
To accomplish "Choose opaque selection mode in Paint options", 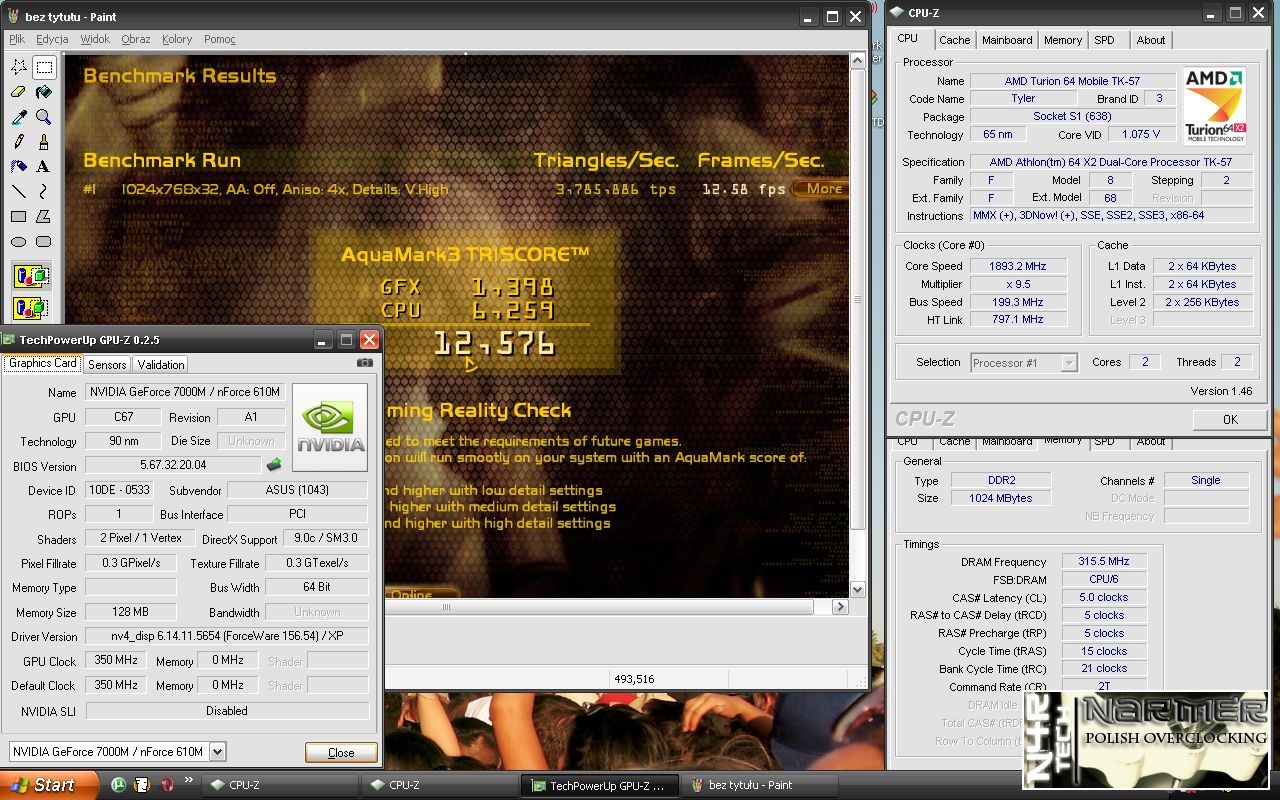I will click(31, 276).
